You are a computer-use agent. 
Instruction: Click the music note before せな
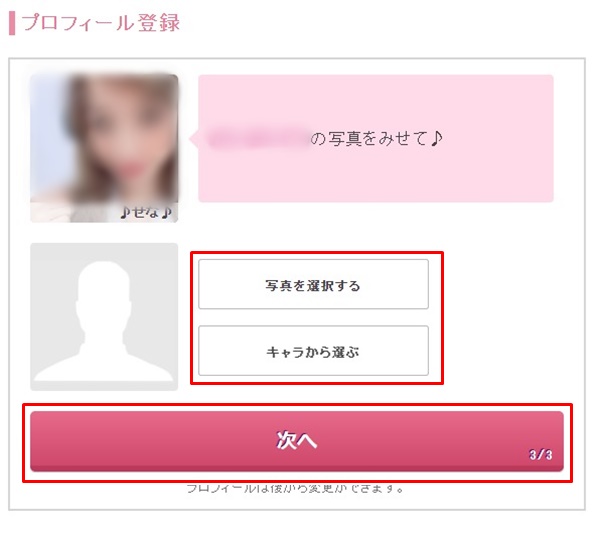[123, 212]
